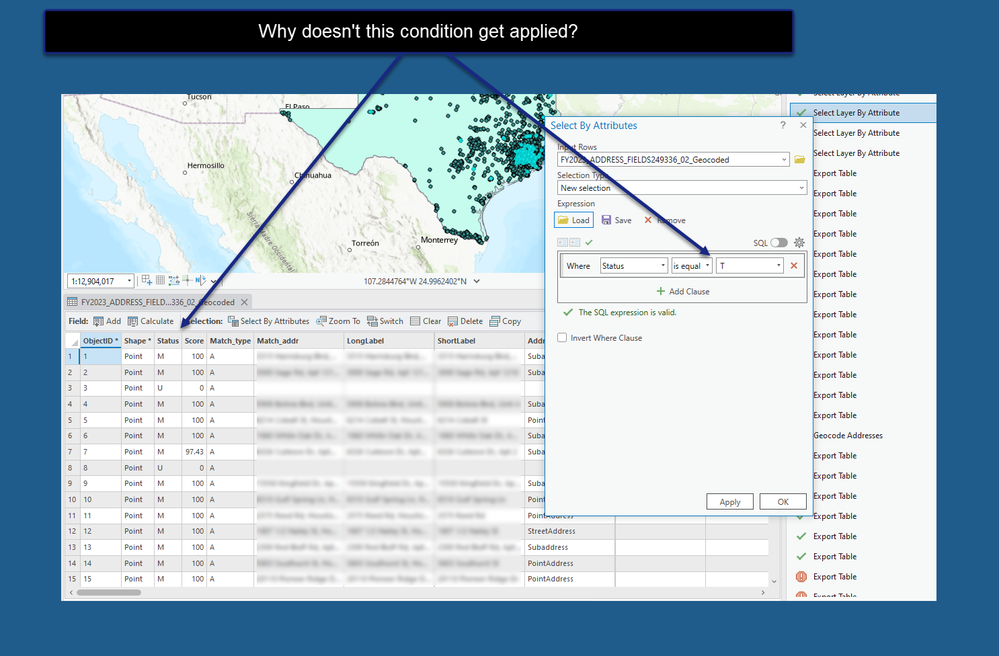Click Switch selection in table toolbar
Image resolution: width=999 pixels, height=656 pixels.
[385, 321]
